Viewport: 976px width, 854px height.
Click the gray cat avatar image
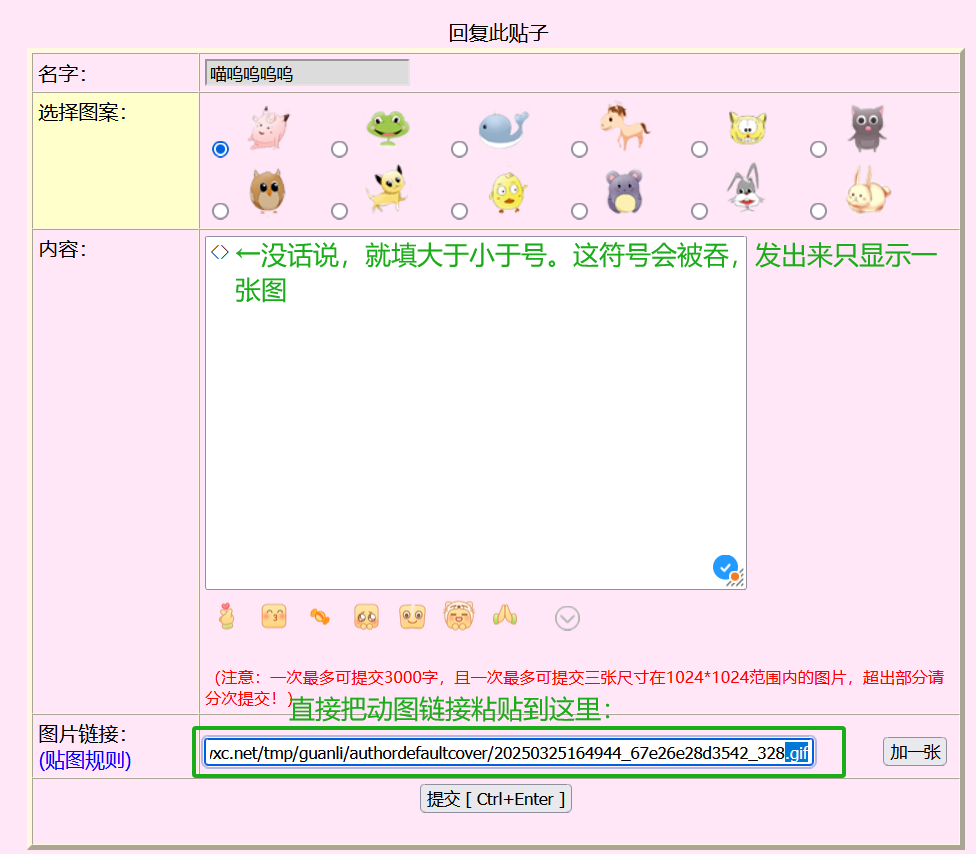click(x=867, y=128)
